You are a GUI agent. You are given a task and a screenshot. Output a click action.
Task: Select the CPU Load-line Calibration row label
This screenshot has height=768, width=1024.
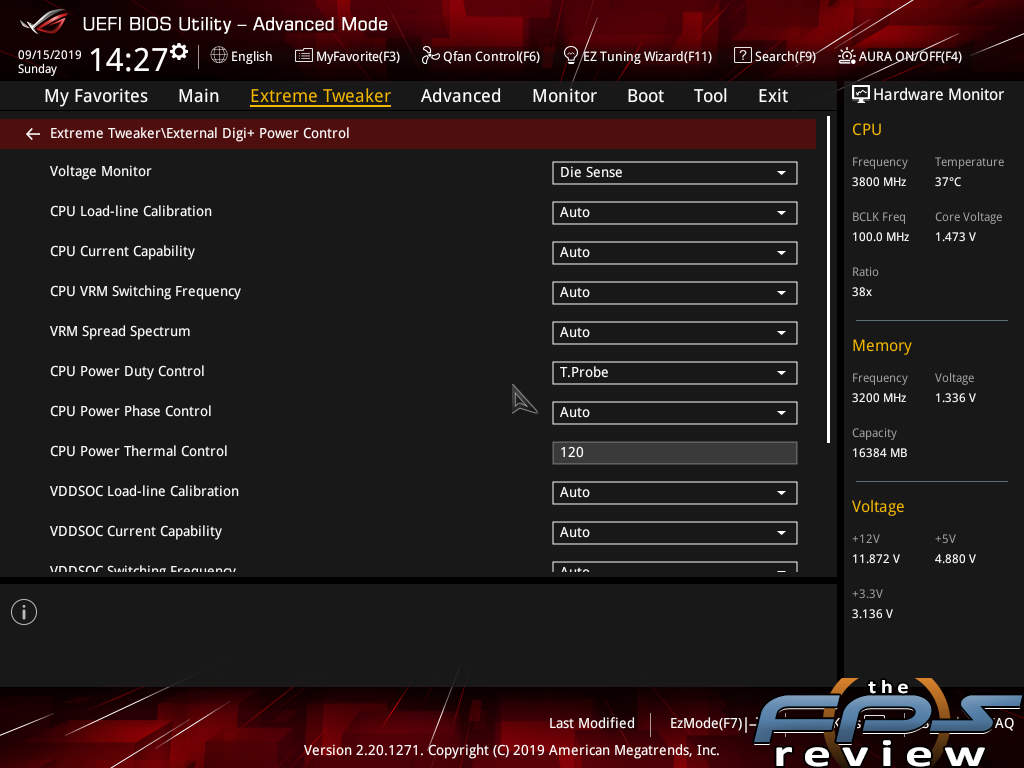[131, 211]
